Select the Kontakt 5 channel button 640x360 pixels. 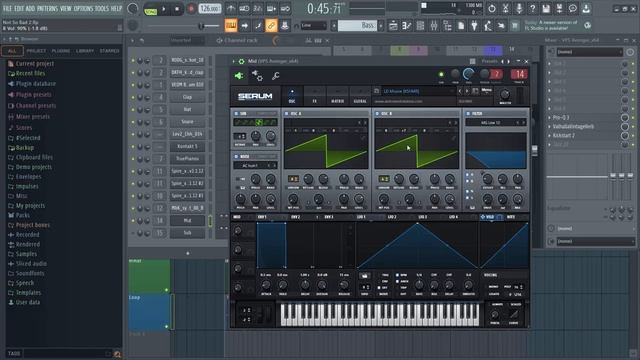187,146
